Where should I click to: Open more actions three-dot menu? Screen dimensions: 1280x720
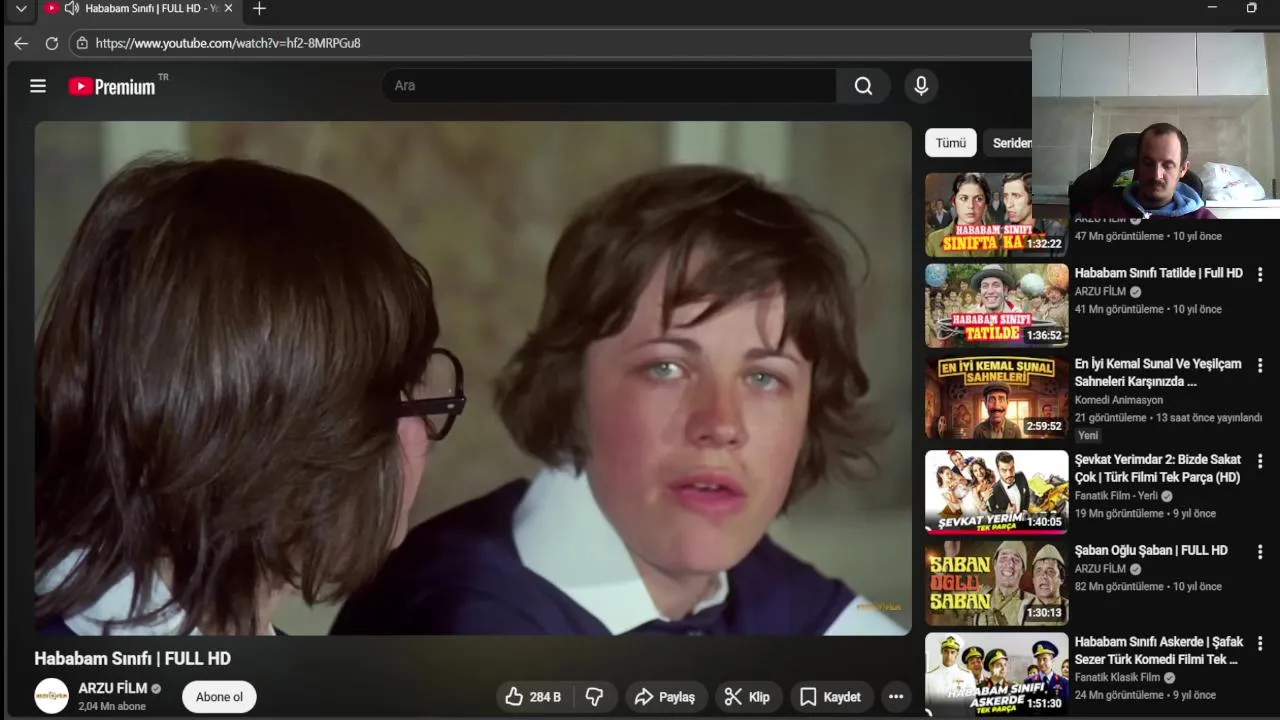coord(896,697)
